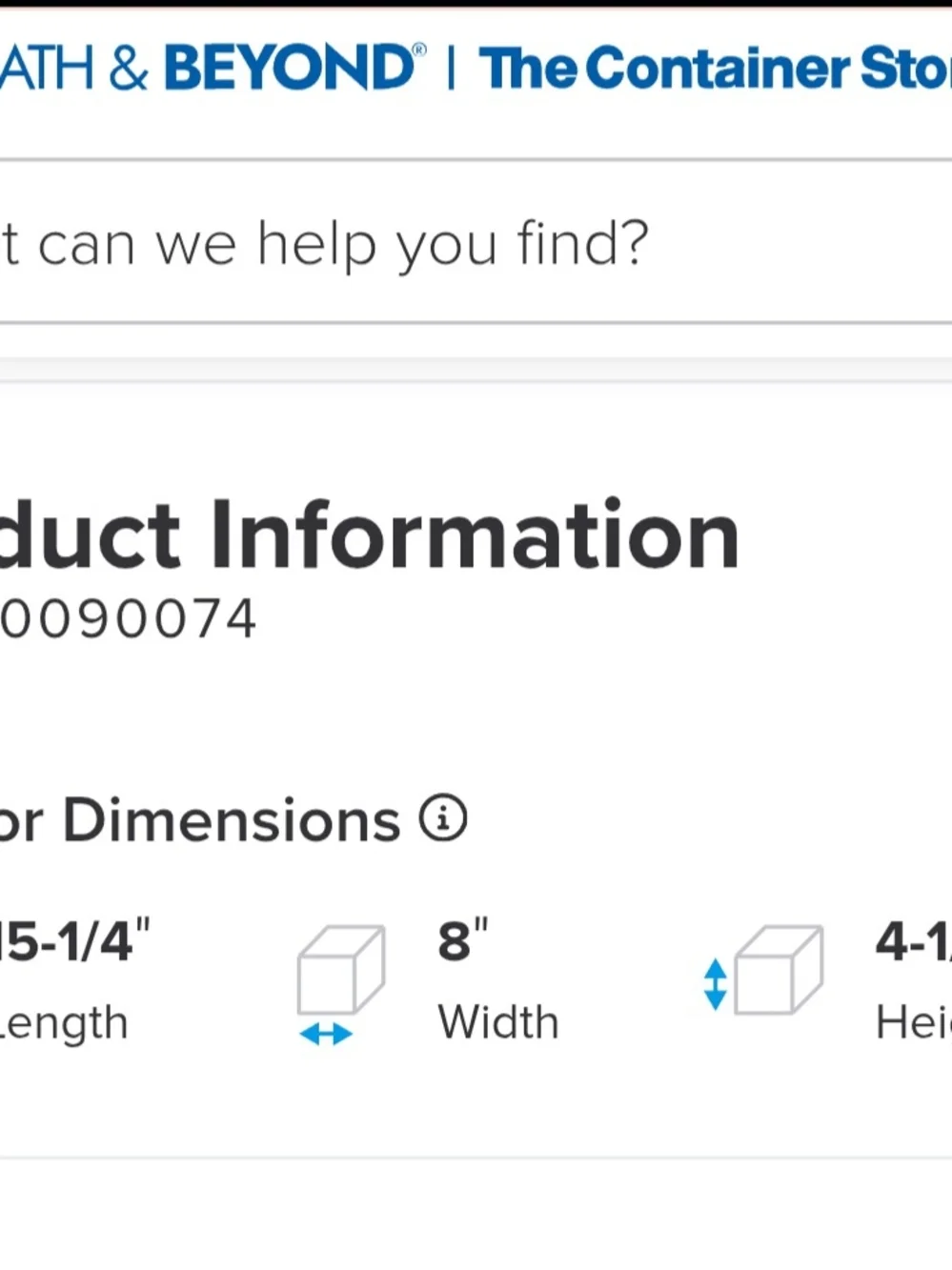Open The Container Store logo link
Image resolution: width=952 pixels, height=1270 pixels.
pyautogui.click(x=715, y=69)
